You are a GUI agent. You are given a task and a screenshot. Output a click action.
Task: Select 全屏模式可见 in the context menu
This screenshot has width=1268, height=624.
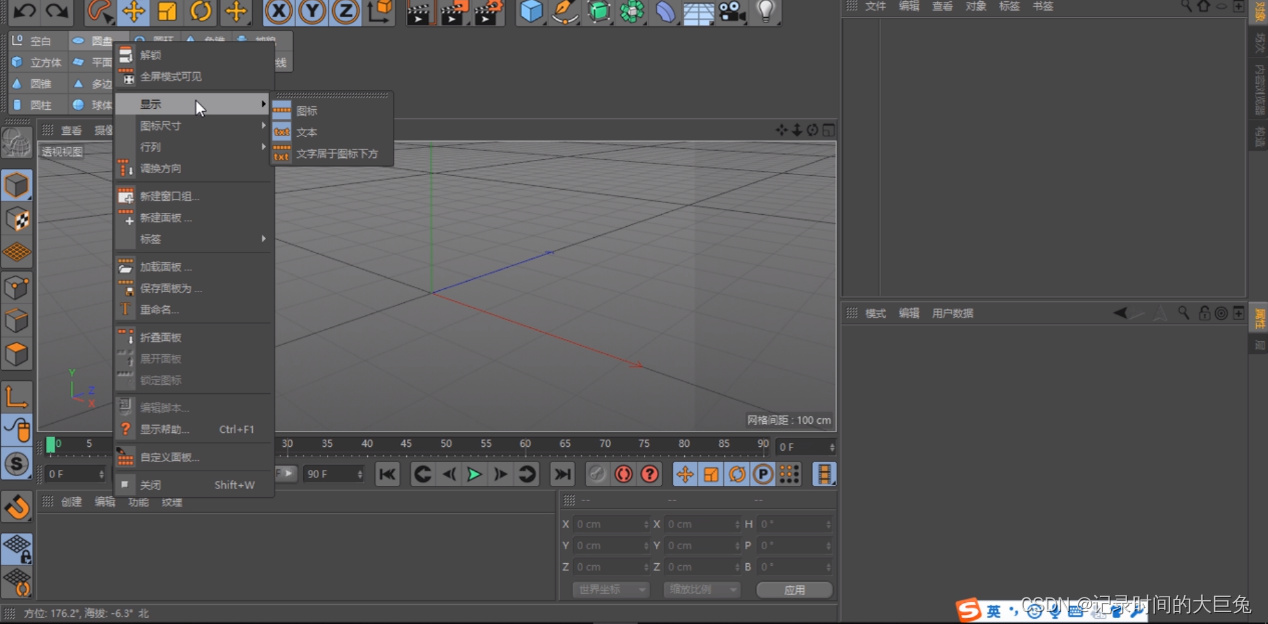(x=194, y=76)
